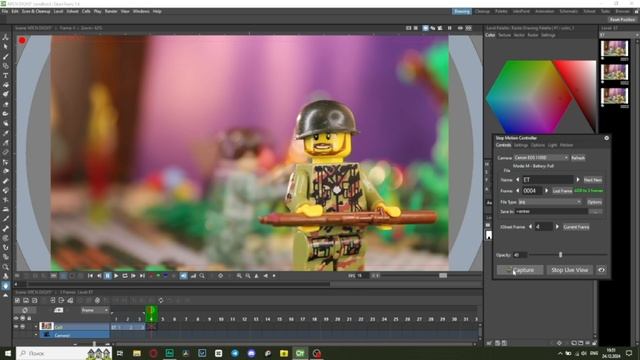Viewport: 640px width, 360px height.
Task: Open the File menu
Action: point(4,11)
